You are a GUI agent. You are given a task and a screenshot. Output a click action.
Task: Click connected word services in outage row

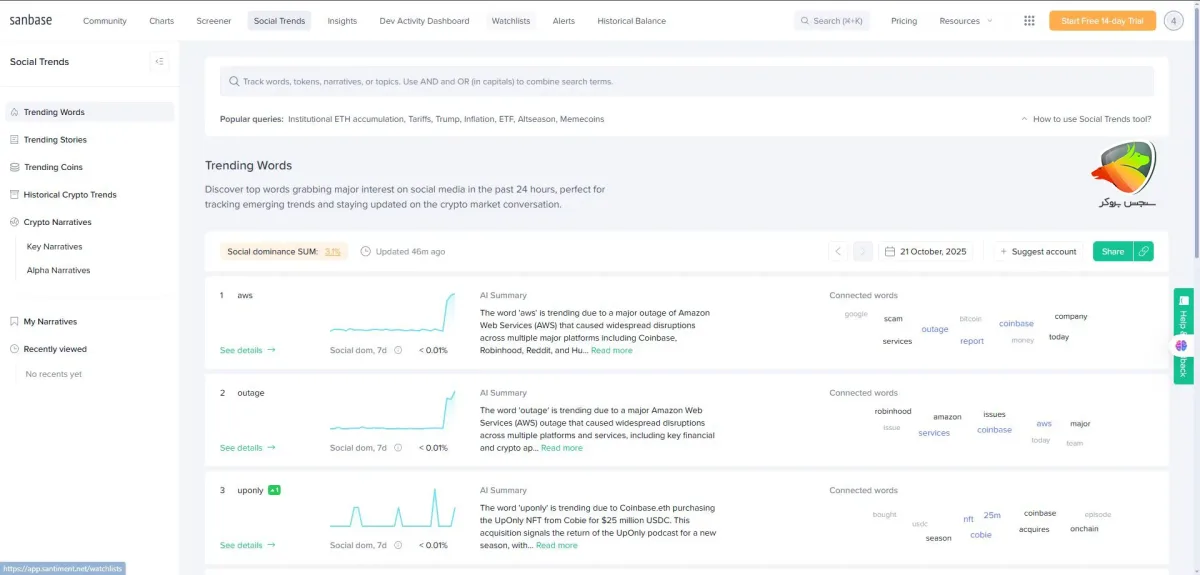click(934, 433)
